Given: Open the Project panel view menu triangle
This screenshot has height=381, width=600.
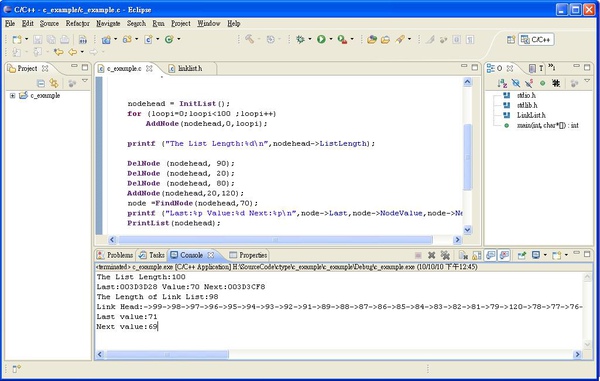Looking at the screenshot, I should click(x=85, y=81).
